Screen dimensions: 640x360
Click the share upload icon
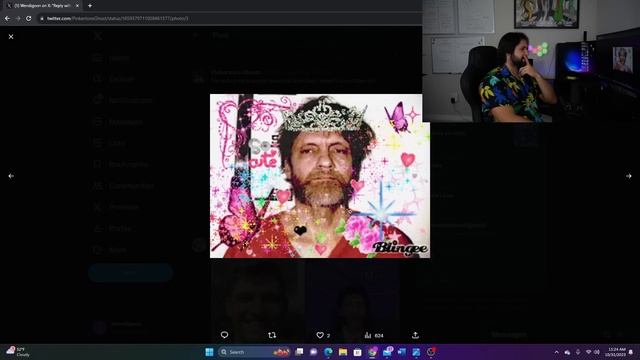pos(415,335)
